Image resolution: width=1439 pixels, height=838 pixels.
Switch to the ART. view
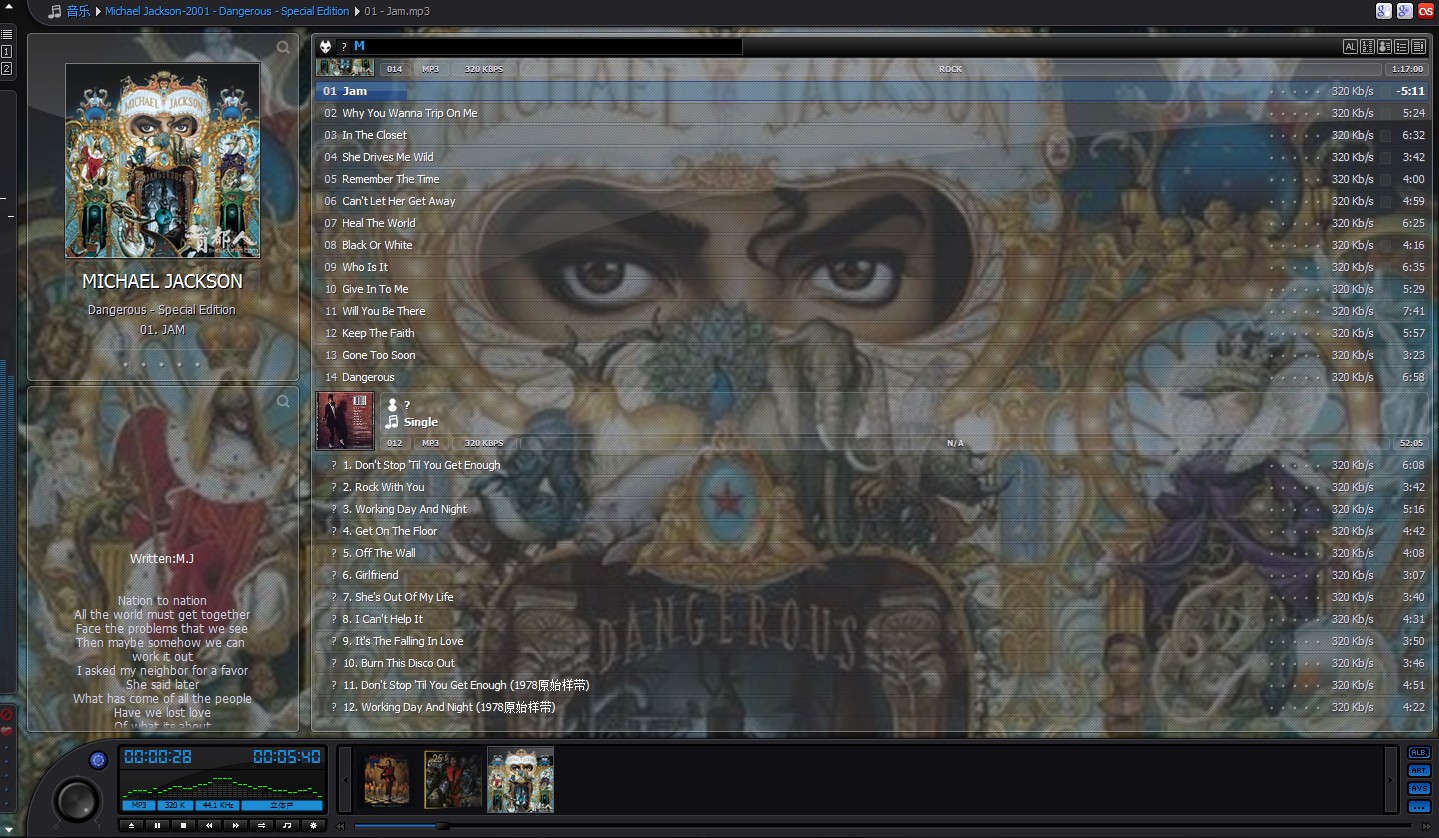tap(1419, 771)
